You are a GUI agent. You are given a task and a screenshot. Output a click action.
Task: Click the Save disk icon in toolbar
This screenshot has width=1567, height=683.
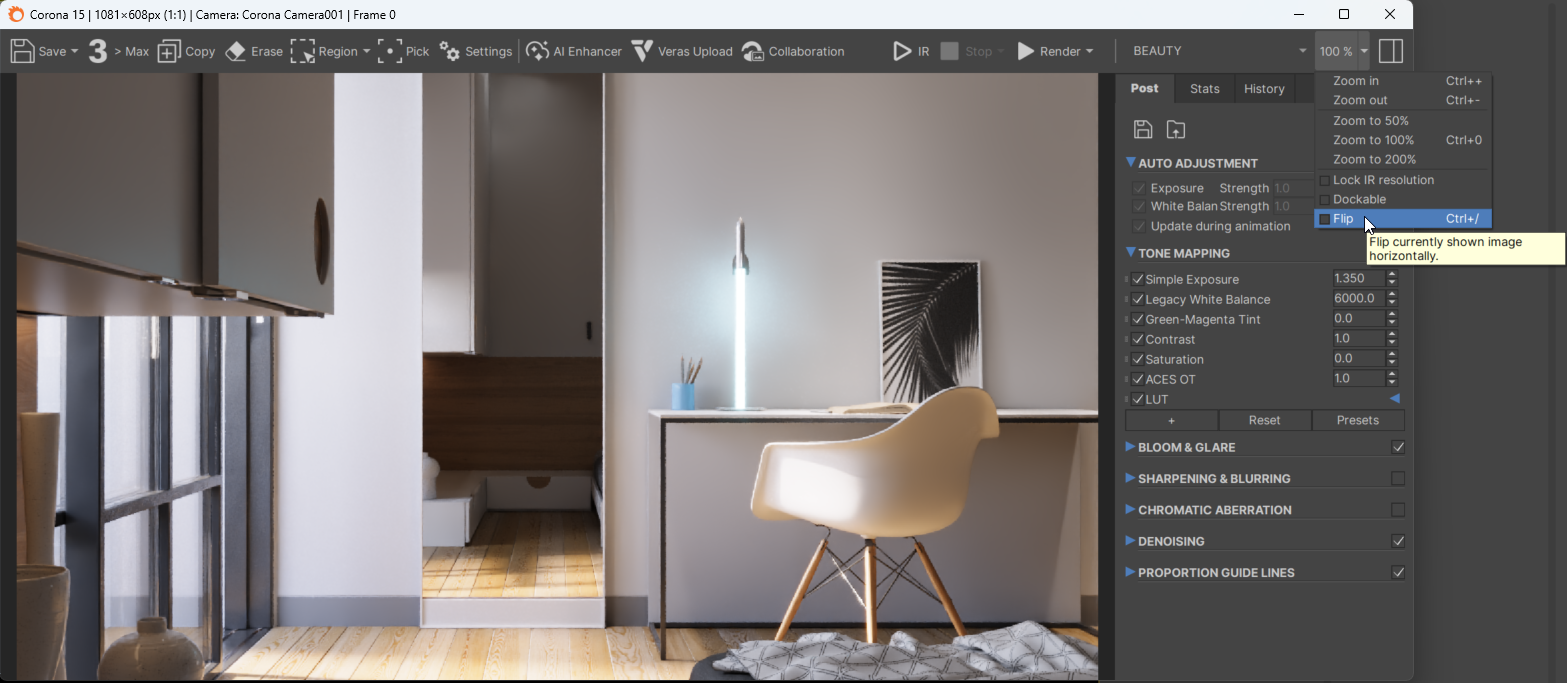point(22,51)
